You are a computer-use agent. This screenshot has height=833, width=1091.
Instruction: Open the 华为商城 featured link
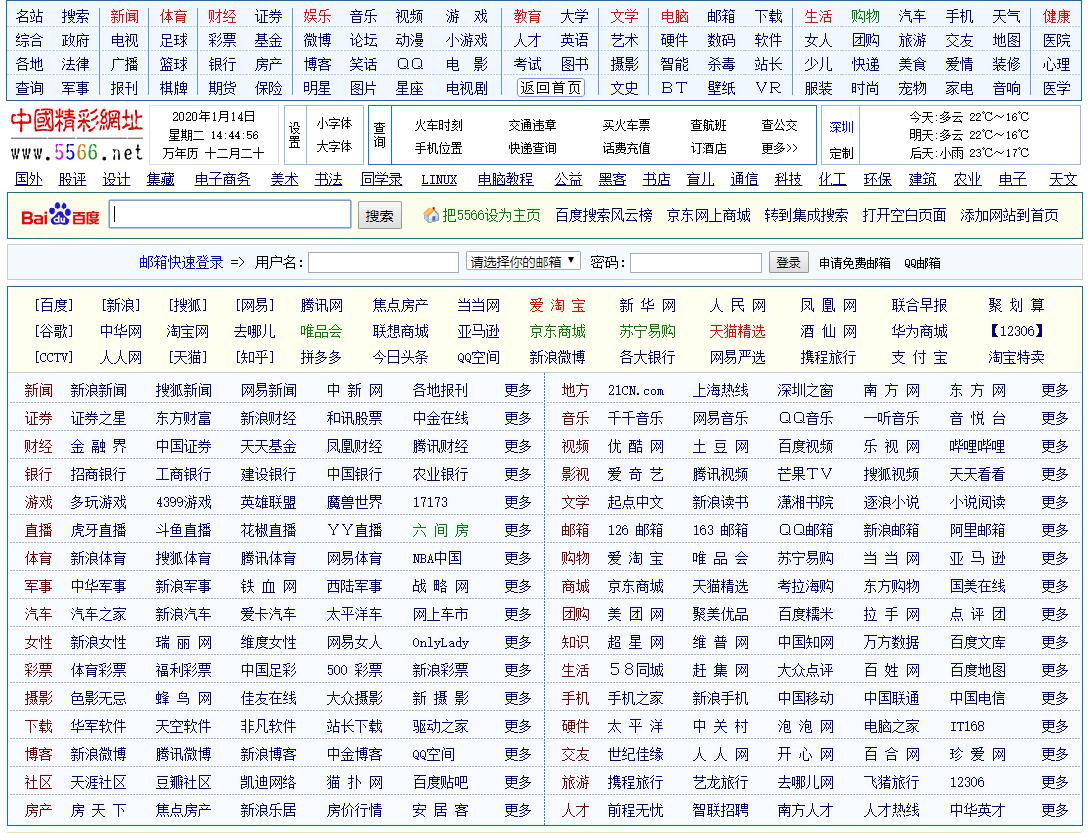[919, 331]
